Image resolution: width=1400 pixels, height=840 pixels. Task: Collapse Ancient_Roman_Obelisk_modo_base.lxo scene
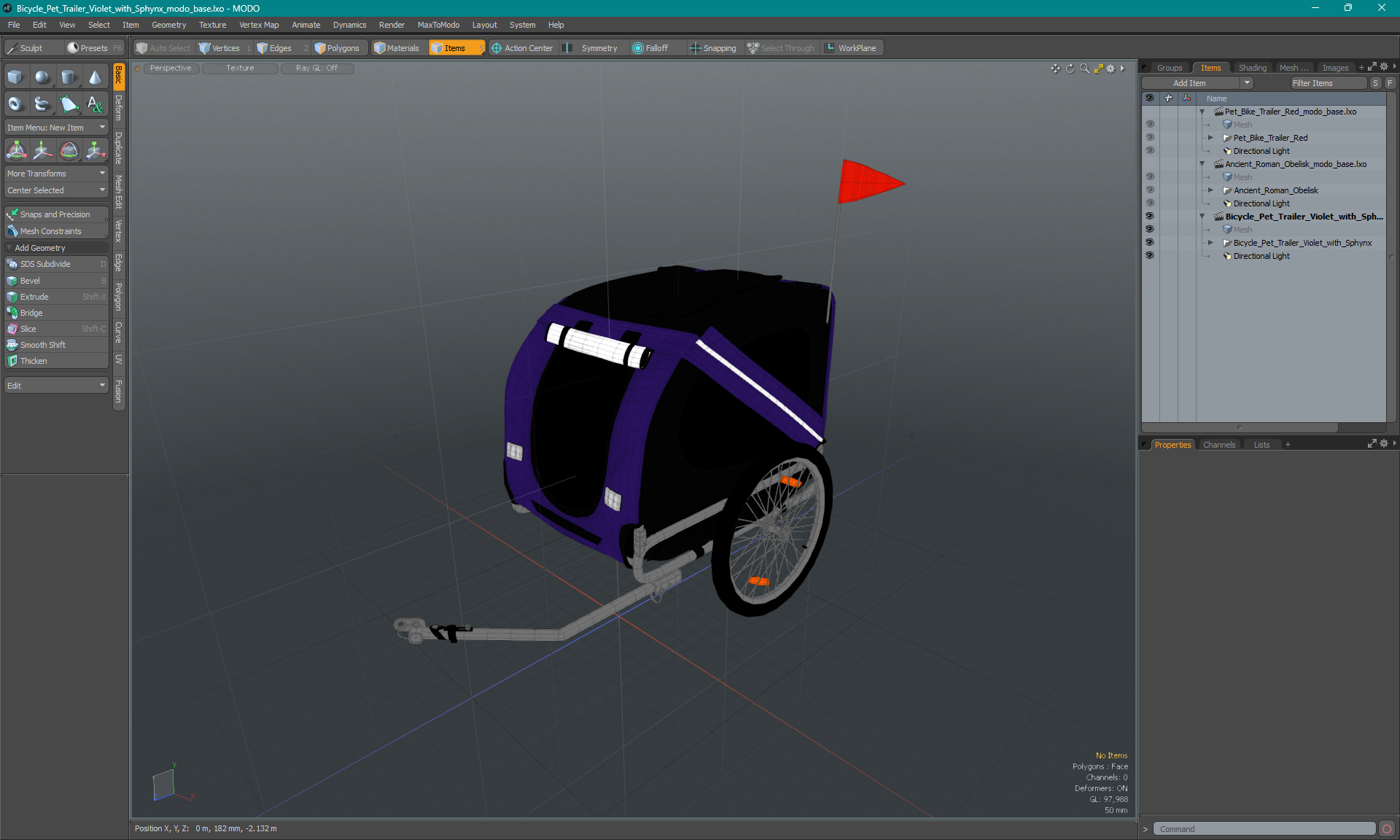(1202, 164)
